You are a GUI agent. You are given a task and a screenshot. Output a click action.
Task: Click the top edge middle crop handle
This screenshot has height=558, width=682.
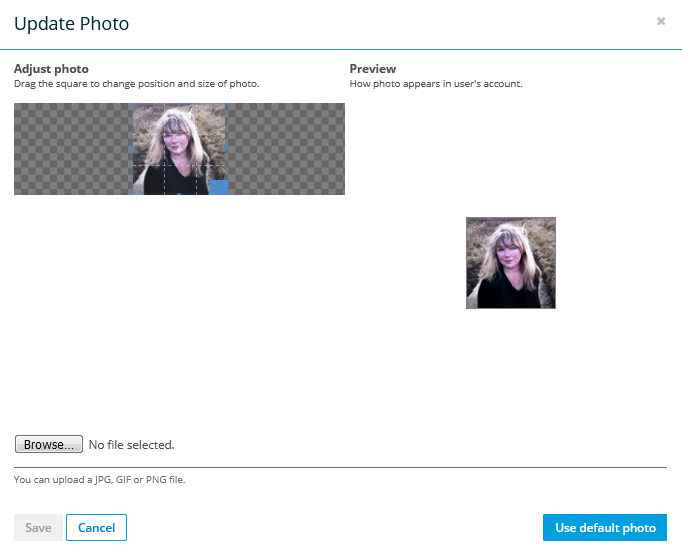coord(180,105)
